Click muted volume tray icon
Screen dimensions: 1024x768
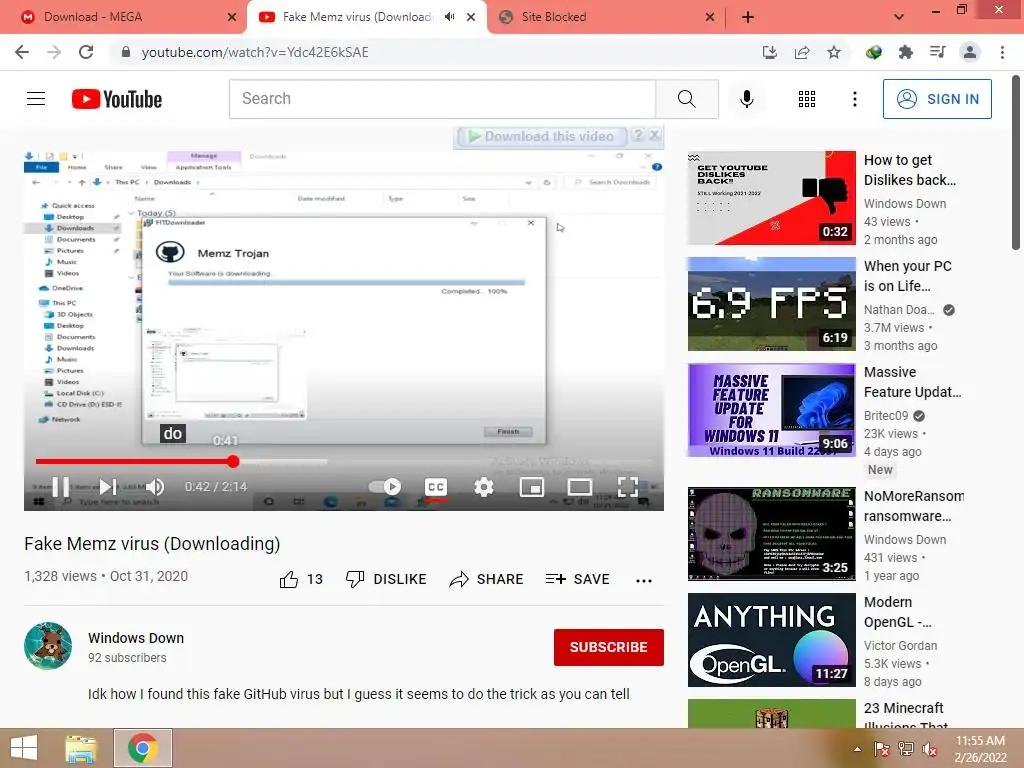(x=930, y=749)
